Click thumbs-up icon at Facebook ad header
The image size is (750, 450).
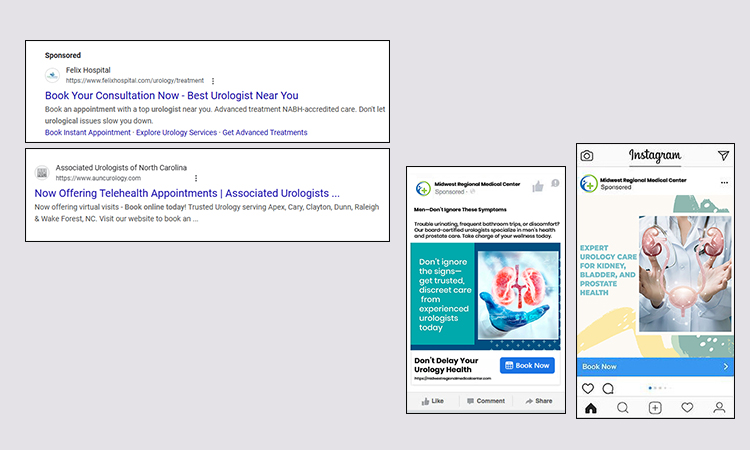point(538,186)
